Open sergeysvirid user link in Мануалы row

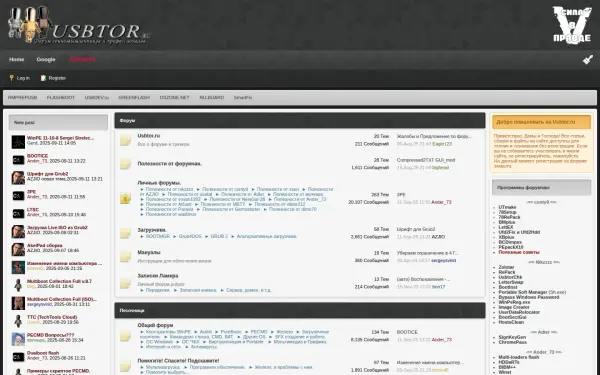[443, 260]
